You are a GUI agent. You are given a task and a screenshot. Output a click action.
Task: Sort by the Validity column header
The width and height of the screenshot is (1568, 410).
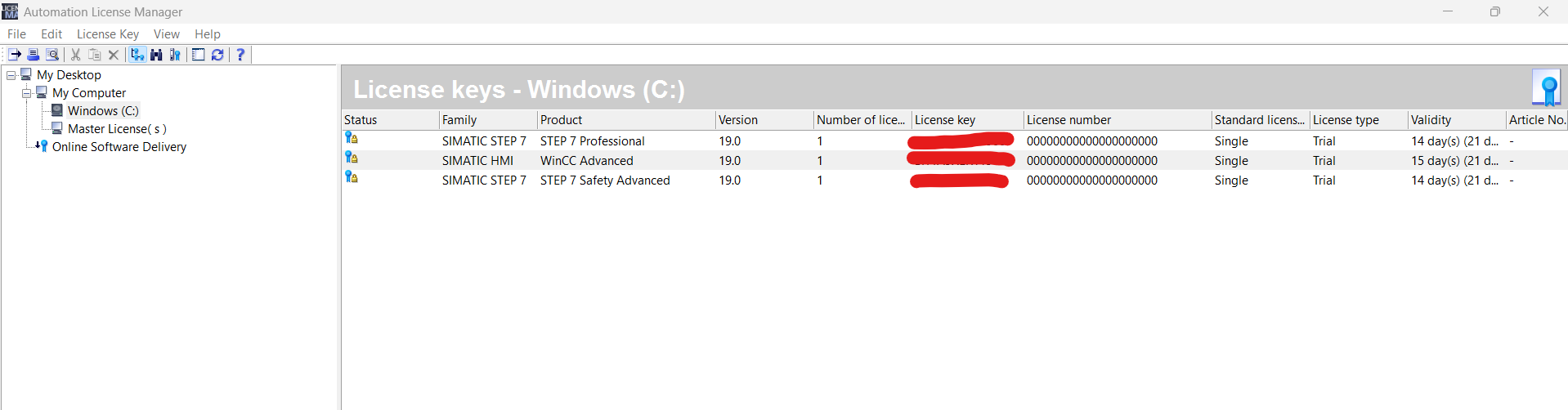click(1457, 120)
